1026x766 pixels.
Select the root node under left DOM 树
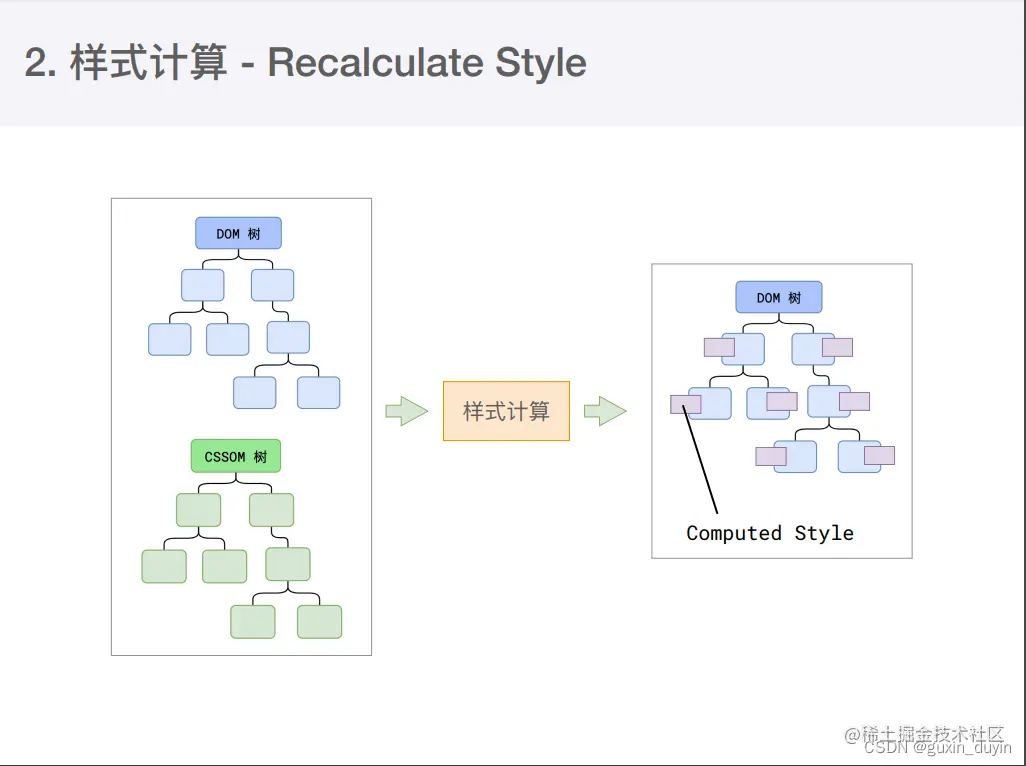[x=202, y=285]
